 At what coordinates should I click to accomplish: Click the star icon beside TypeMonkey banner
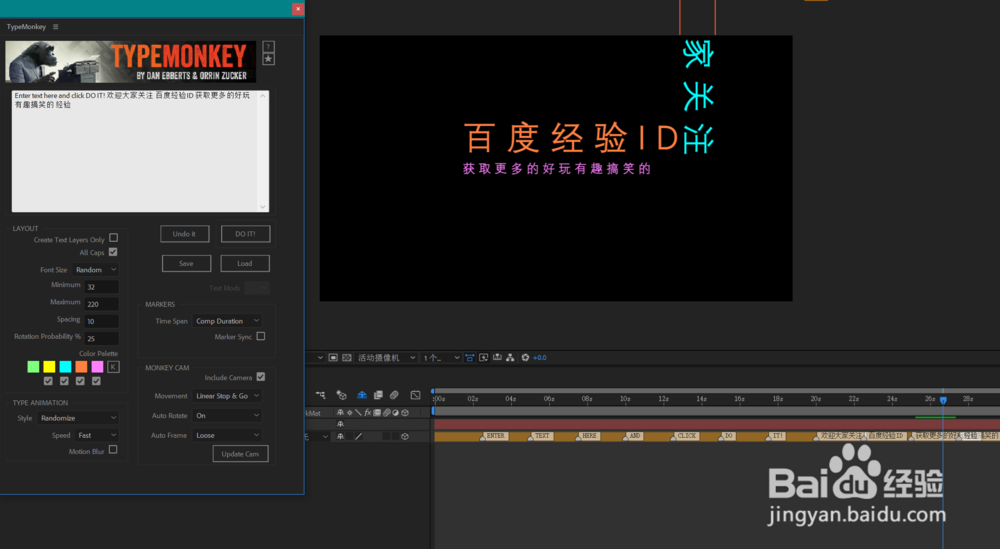[x=268, y=59]
